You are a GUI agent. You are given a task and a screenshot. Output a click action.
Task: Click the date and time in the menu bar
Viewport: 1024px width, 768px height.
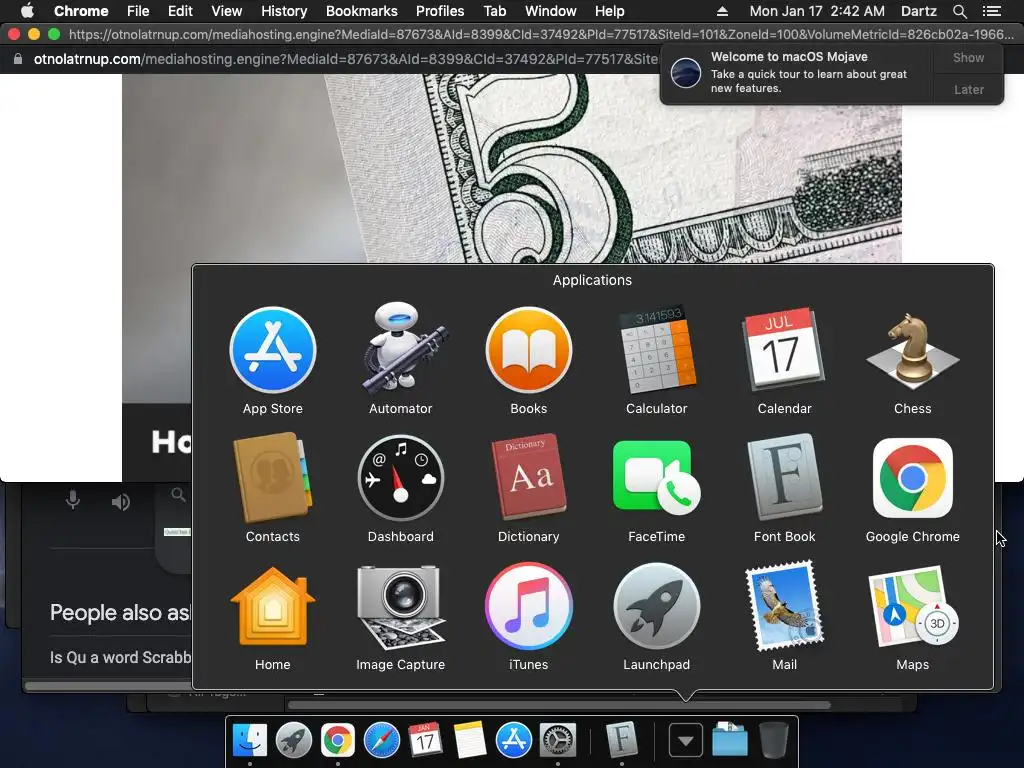[817, 11]
